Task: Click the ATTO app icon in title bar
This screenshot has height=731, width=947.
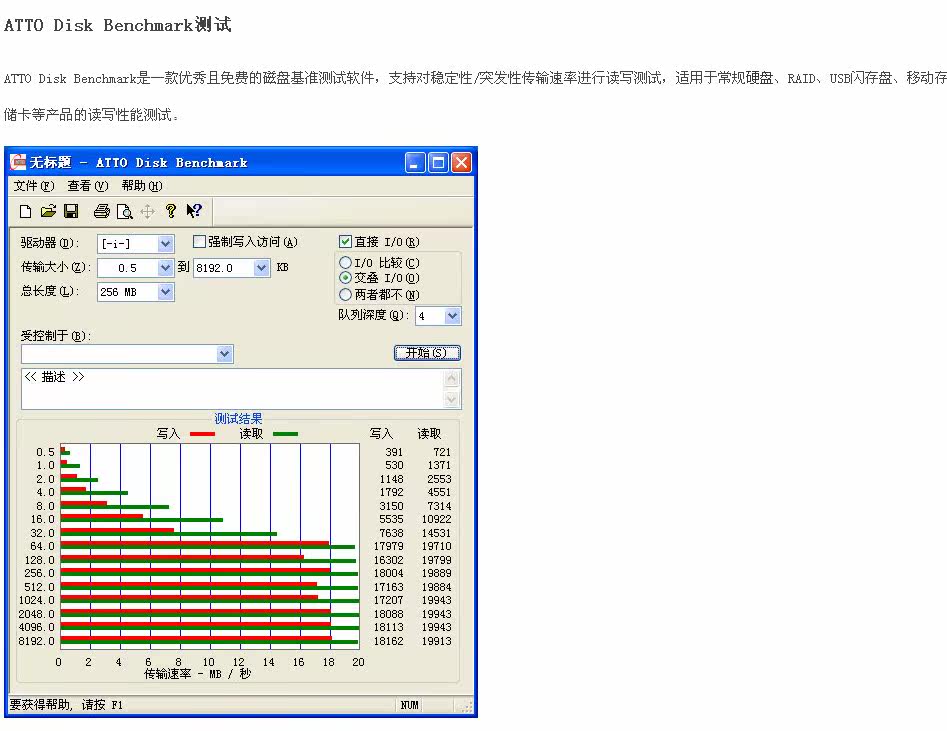Action: [18, 162]
